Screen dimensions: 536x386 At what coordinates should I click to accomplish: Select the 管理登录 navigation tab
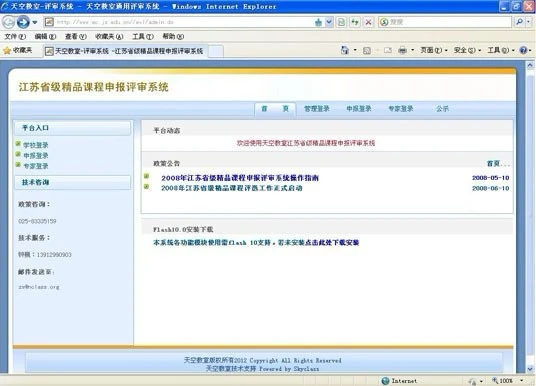pyautogui.click(x=317, y=109)
